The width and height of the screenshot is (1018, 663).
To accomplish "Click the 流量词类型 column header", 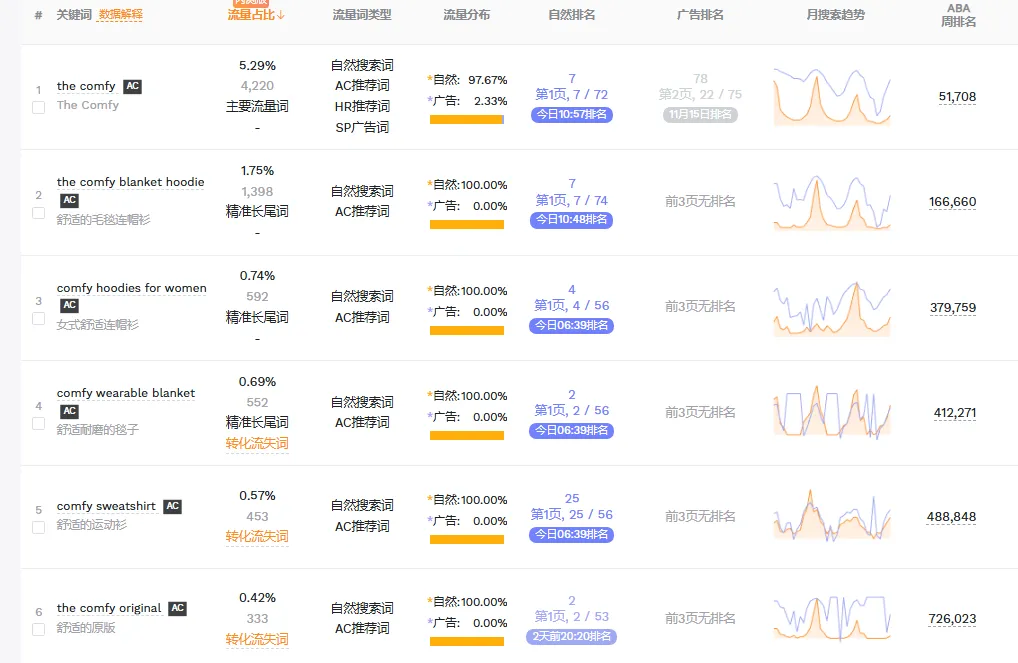I will click(x=362, y=14).
